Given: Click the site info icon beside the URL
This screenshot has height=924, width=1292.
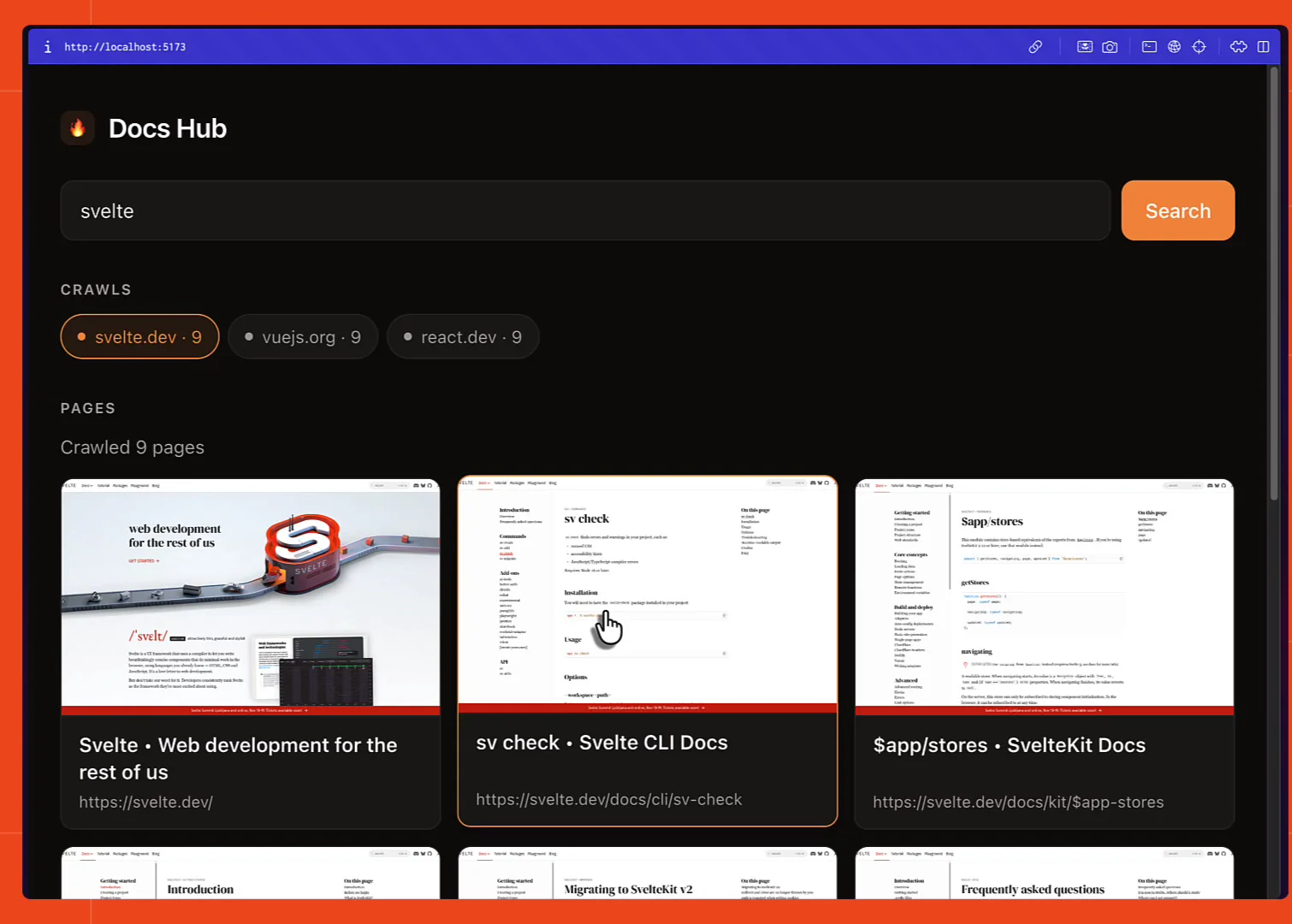Looking at the screenshot, I should click(47, 47).
